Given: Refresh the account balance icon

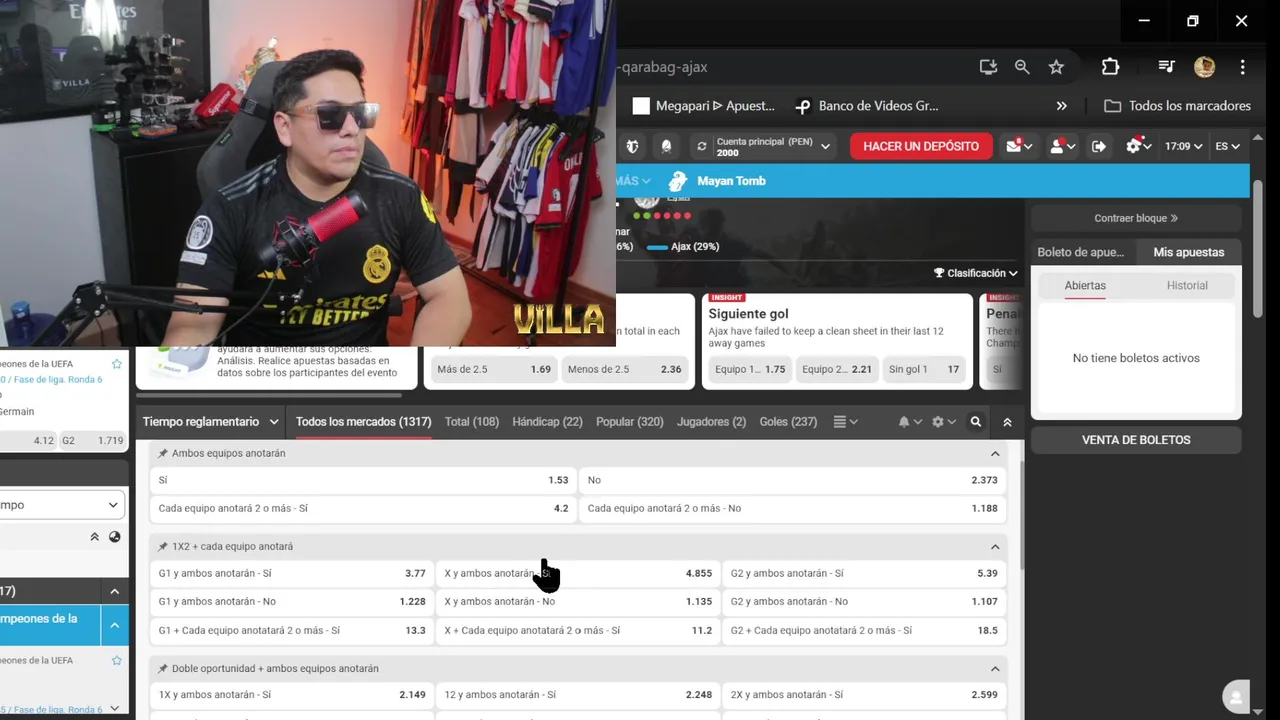Looking at the screenshot, I should pyautogui.click(x=702, y=146).
